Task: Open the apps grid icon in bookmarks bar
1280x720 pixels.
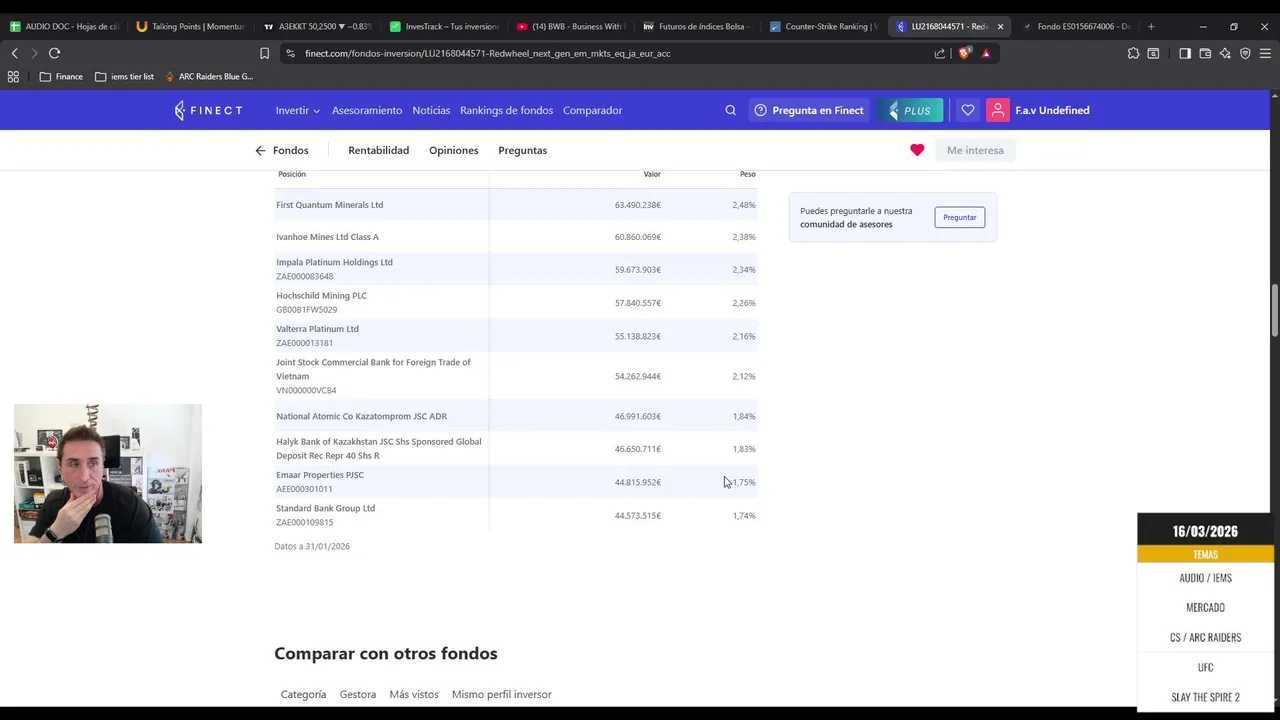Action: 13,76
